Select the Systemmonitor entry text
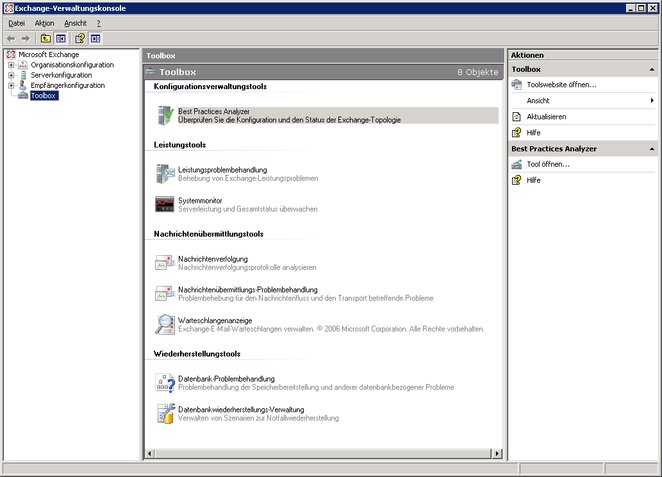Screen dimensions: 662x477 [x=200, y=201]
